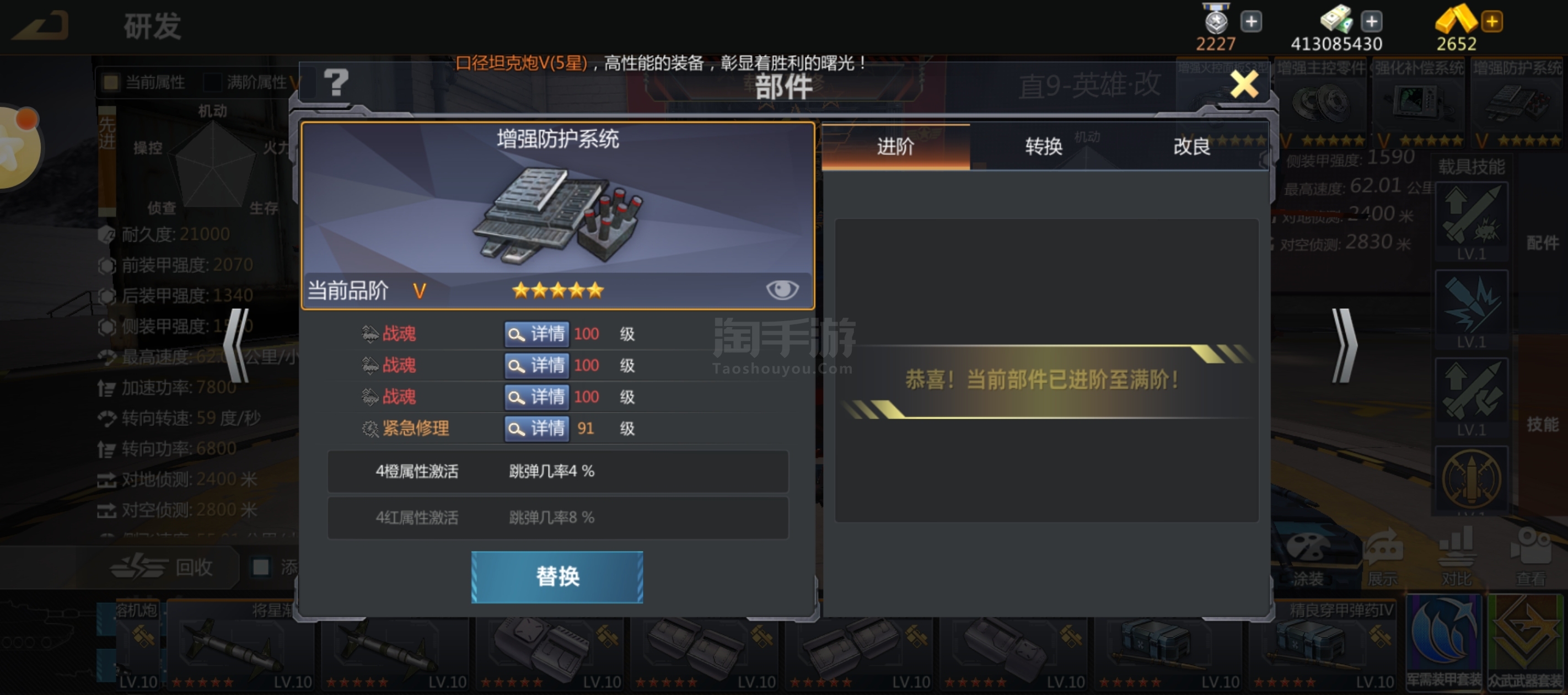Click the 替换 replace button
This screenshot has width=1568, height=695.
click(x=557, y=577)
